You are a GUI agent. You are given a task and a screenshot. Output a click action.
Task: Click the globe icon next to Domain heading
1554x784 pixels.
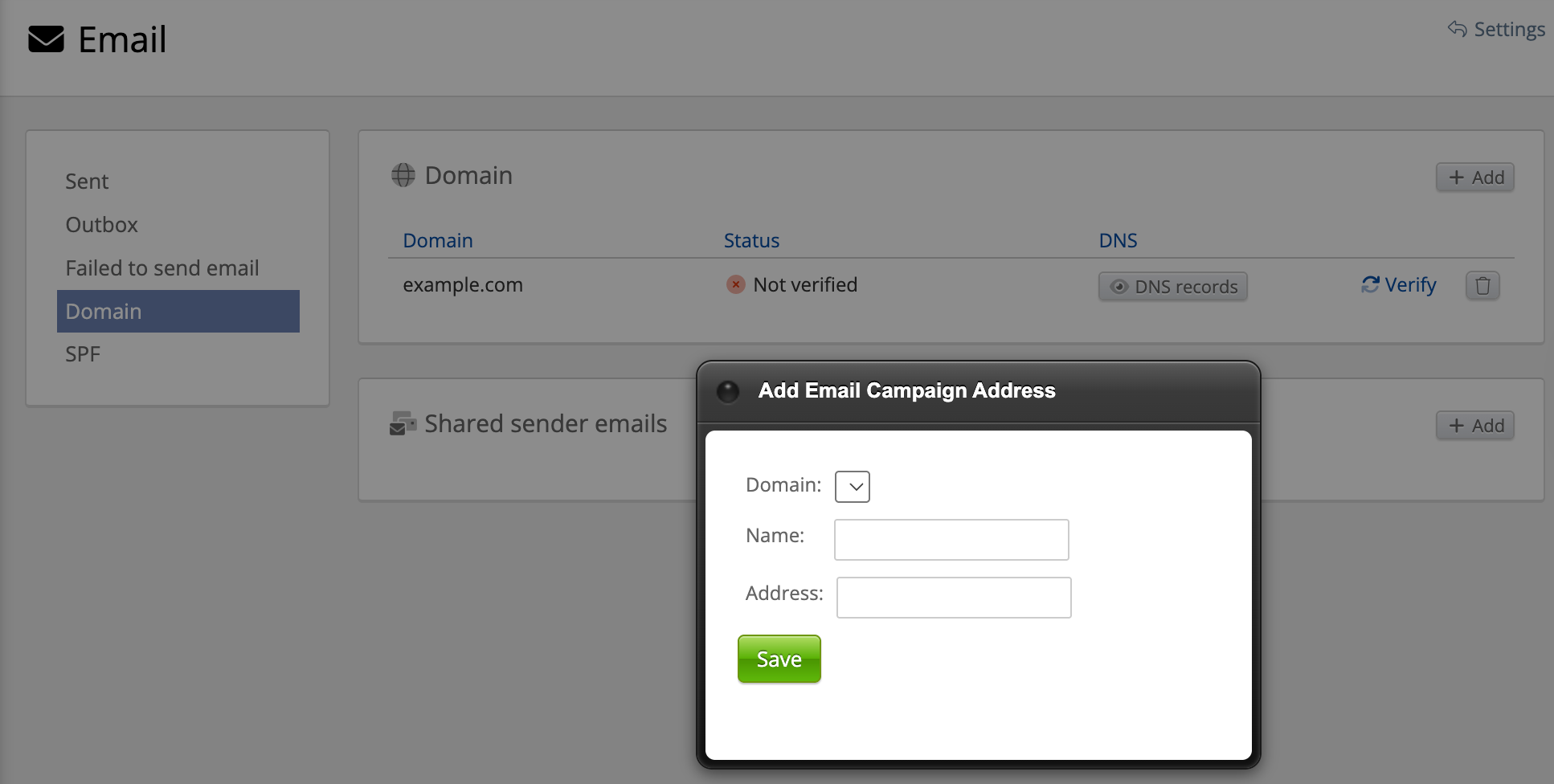pos(403,175)
